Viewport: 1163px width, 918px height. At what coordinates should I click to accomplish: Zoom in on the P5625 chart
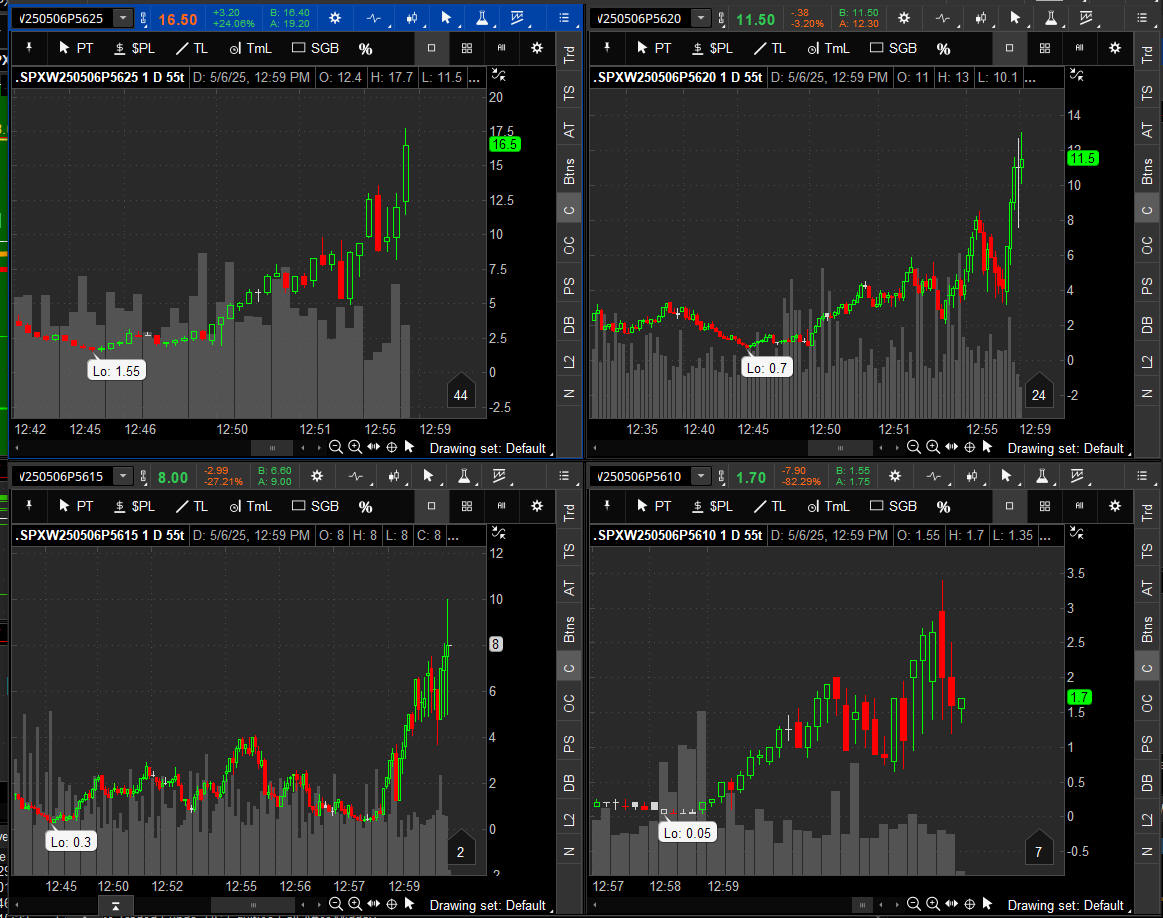click(x=354, y=448)
